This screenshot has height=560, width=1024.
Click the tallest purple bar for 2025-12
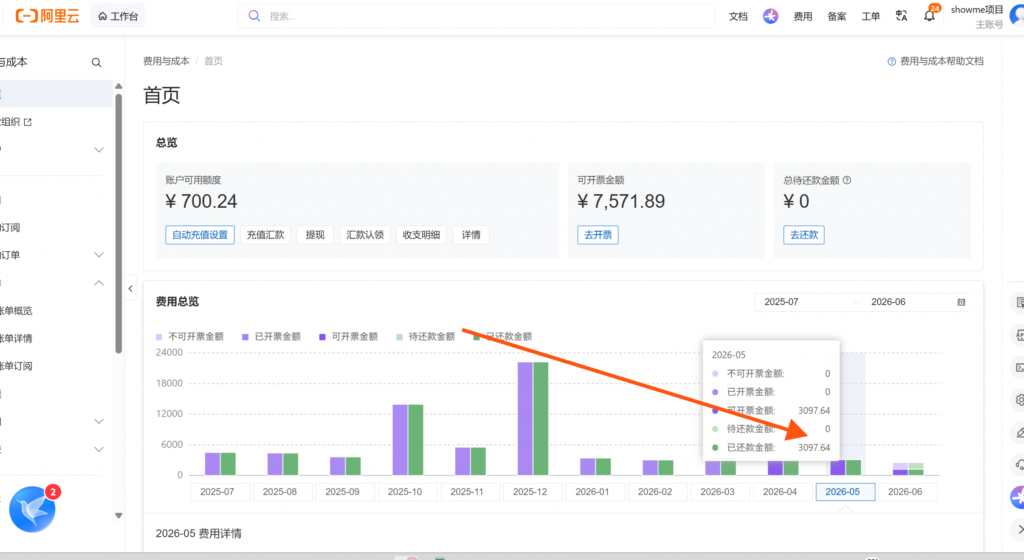pyautogui.click(x=525, y=418)
